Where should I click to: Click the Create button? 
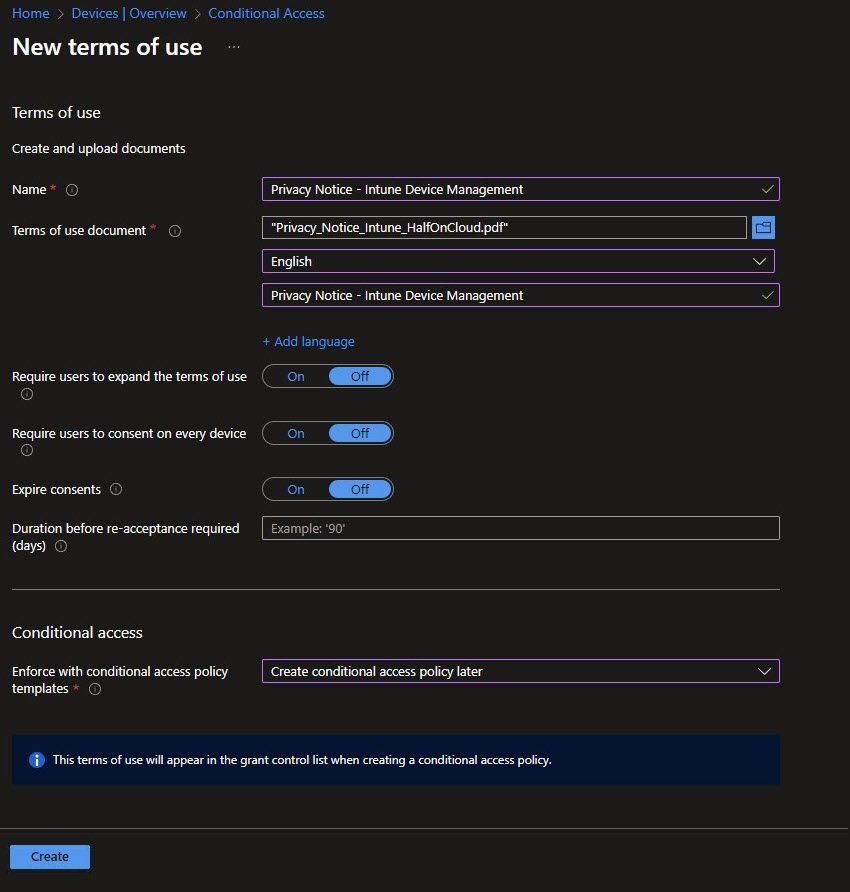(x=50, y=857)
